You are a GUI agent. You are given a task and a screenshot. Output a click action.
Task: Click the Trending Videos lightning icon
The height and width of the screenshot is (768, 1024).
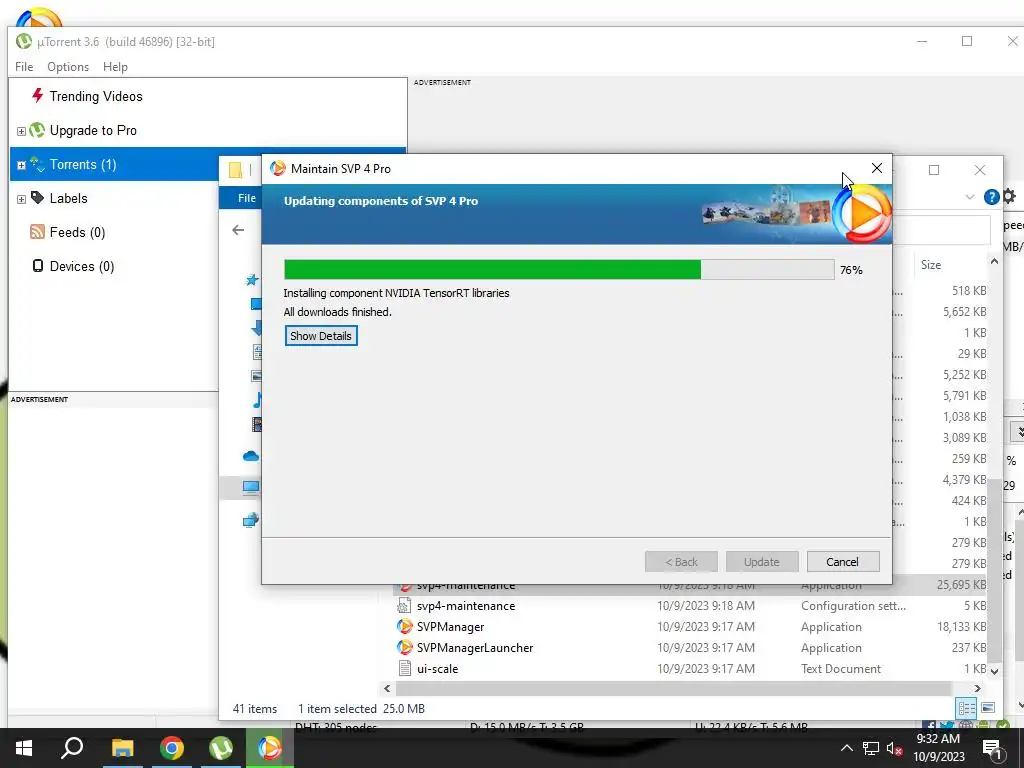coord(37,95)
